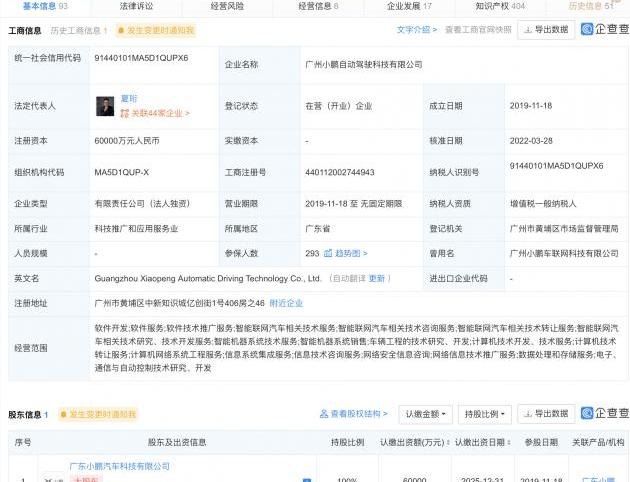Open 趋势图 link next to 293
Image resolution: width=630 pixels, height=482 pixels.
point(351,253)
